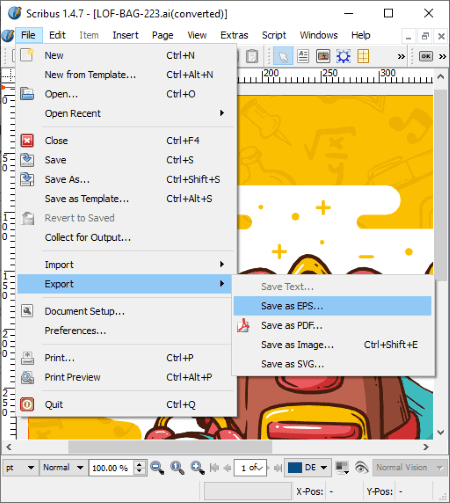Open the Script menu
The image size is (450, 503).
coord(274,35)
